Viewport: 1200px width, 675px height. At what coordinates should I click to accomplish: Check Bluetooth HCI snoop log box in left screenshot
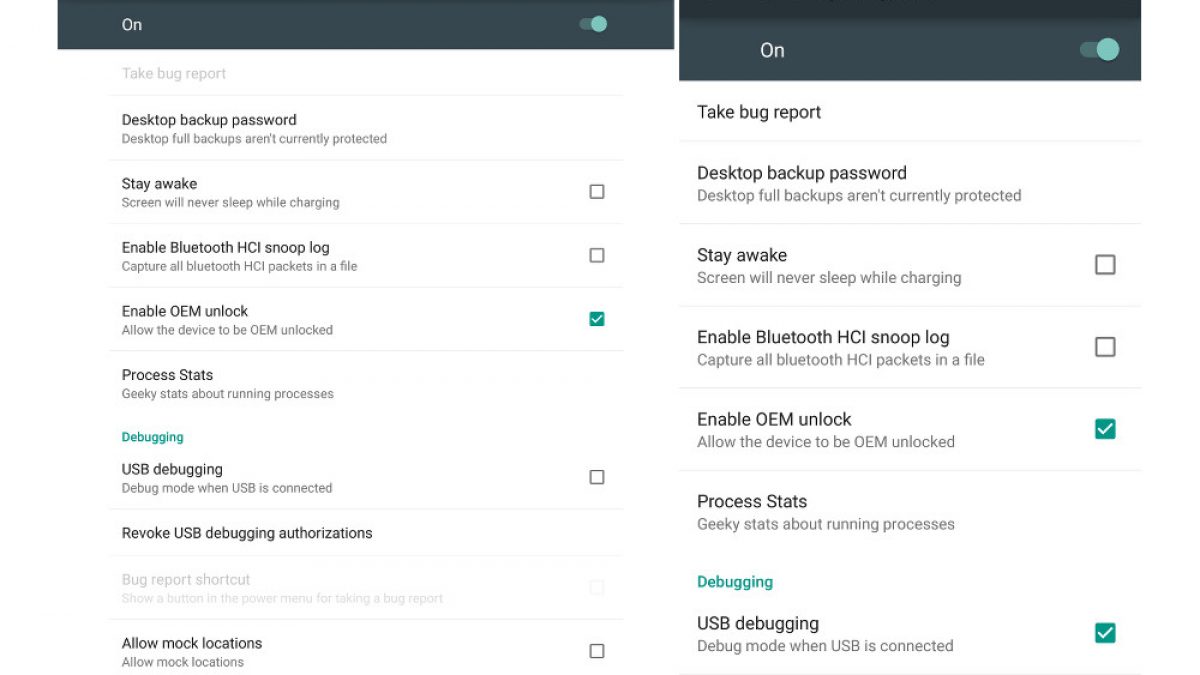tap(597, 256)
